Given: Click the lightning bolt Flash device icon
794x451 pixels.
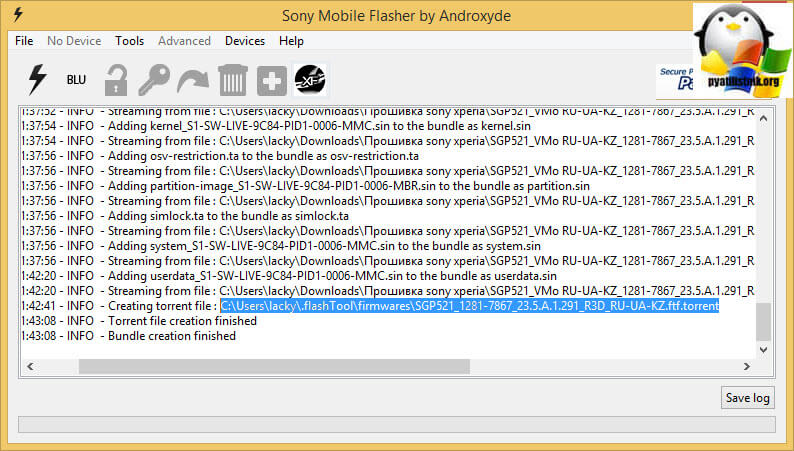Looking at the screenshot, I should tap(37, 79).
